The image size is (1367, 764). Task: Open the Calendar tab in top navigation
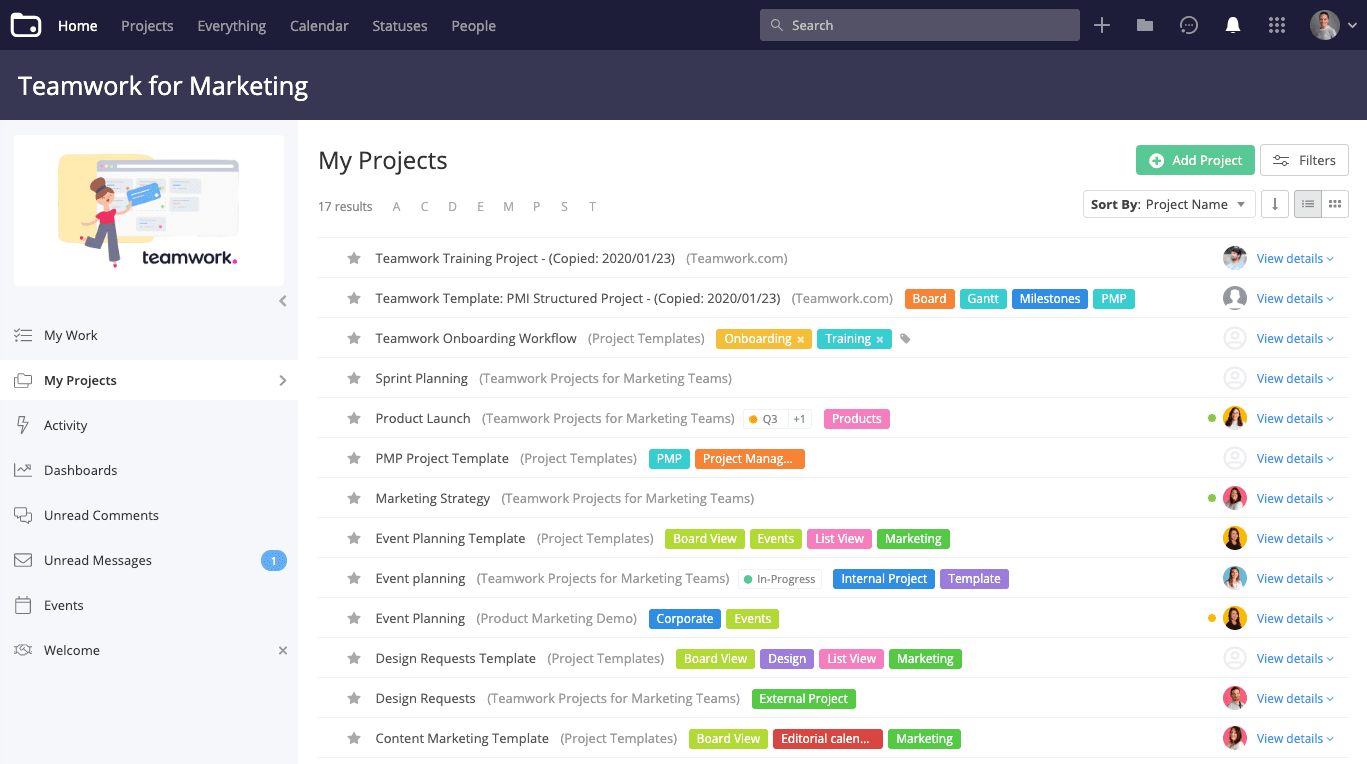coord(319,26)
